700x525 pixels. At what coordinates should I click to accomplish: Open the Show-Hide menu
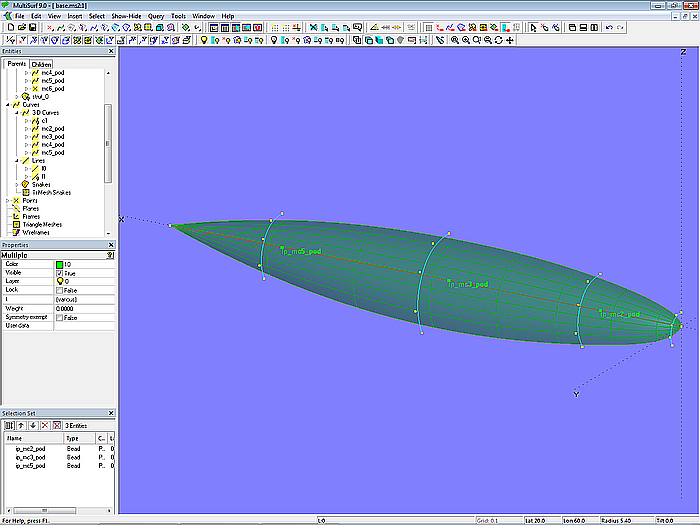pos(126,17)
